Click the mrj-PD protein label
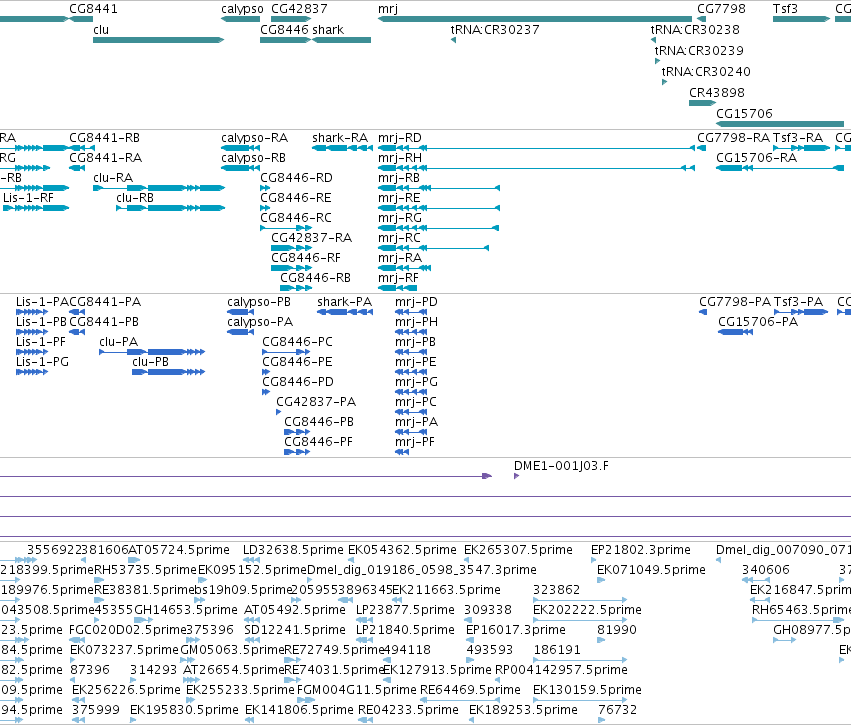This screenshot has height=725, width=851. click(x=416, y=302)
